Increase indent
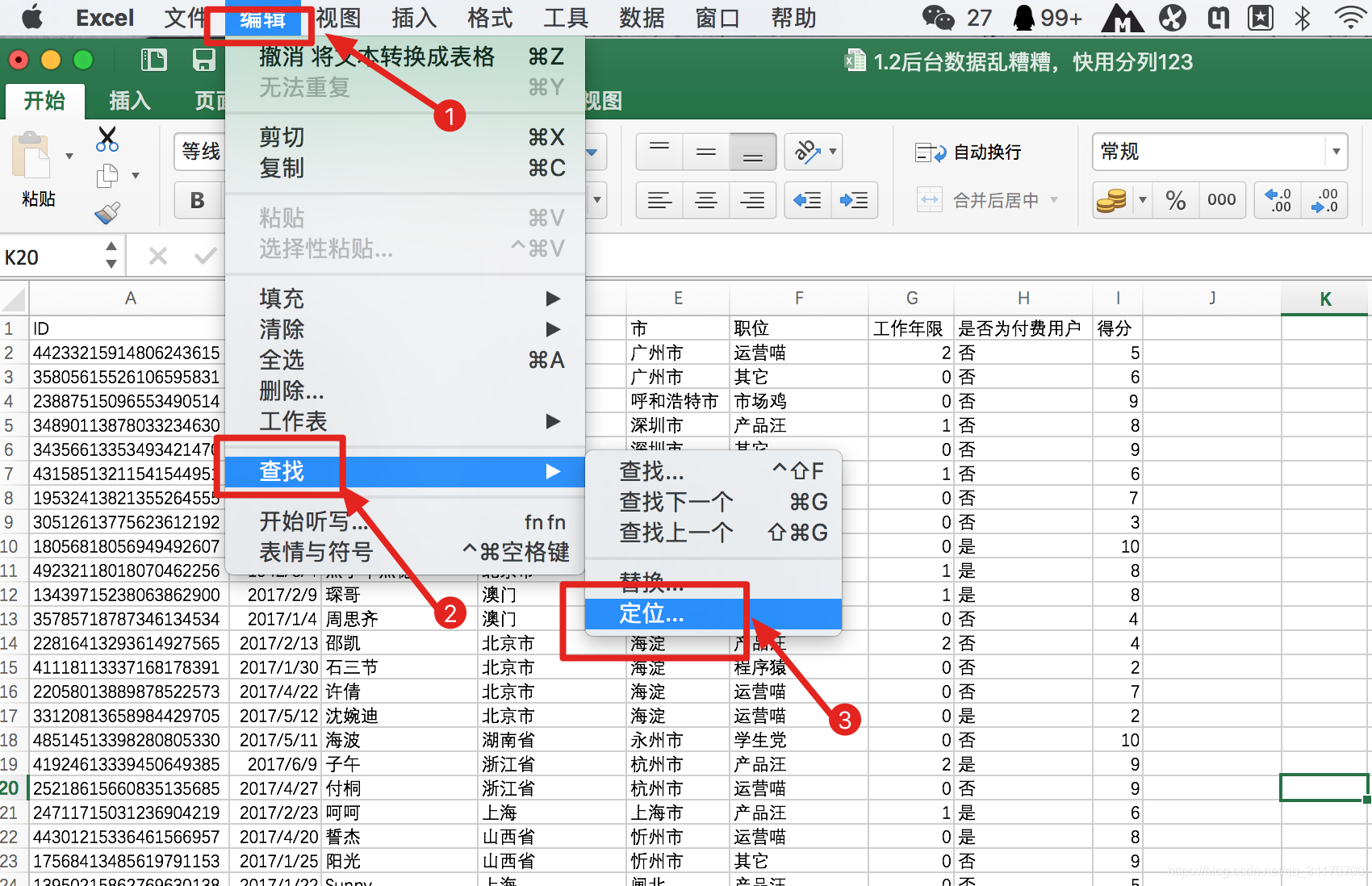The image size is (1372, 886). [855, 200]
